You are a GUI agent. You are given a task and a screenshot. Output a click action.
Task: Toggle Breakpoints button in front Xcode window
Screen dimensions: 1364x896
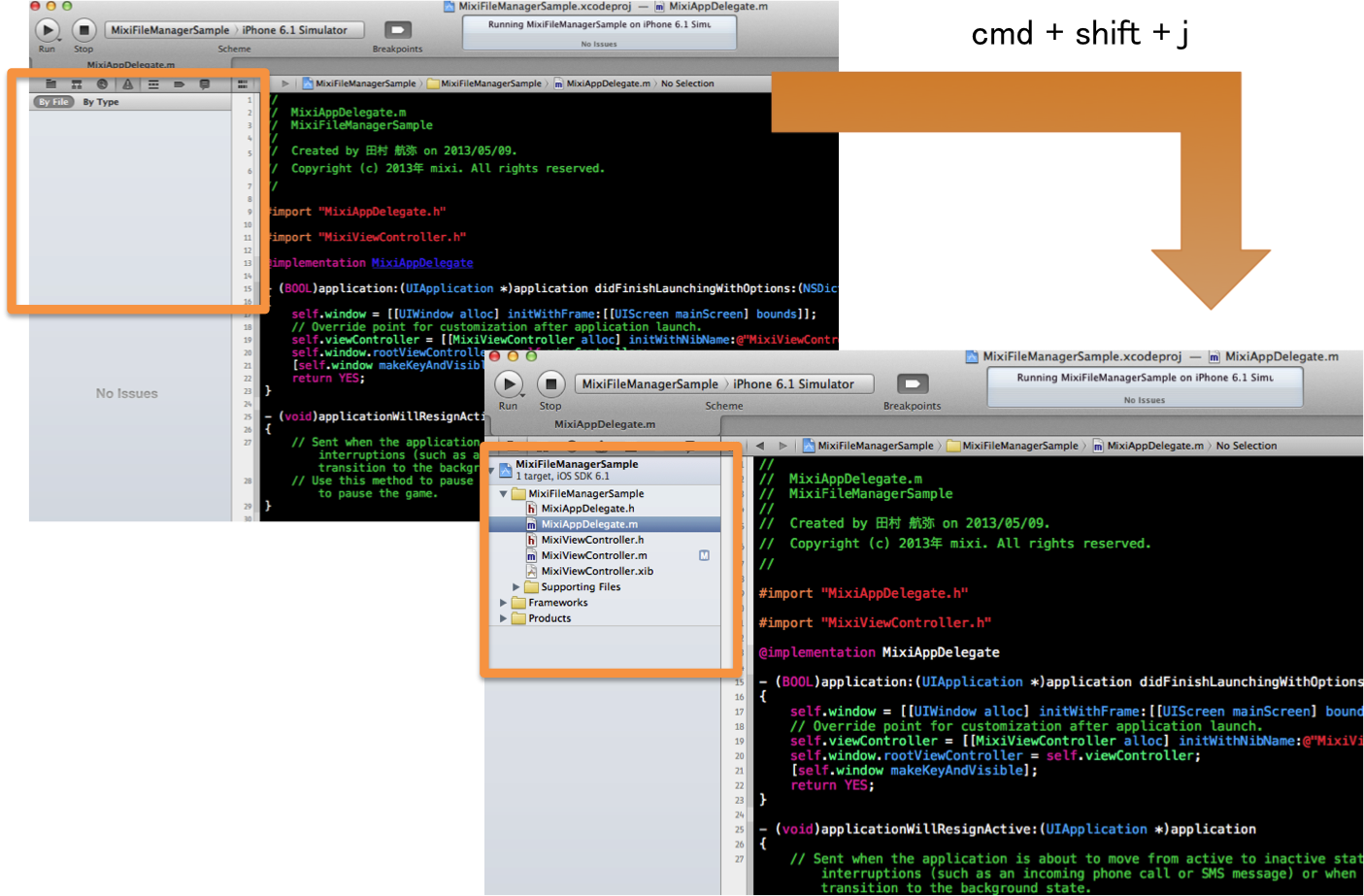tap(913, 383)
